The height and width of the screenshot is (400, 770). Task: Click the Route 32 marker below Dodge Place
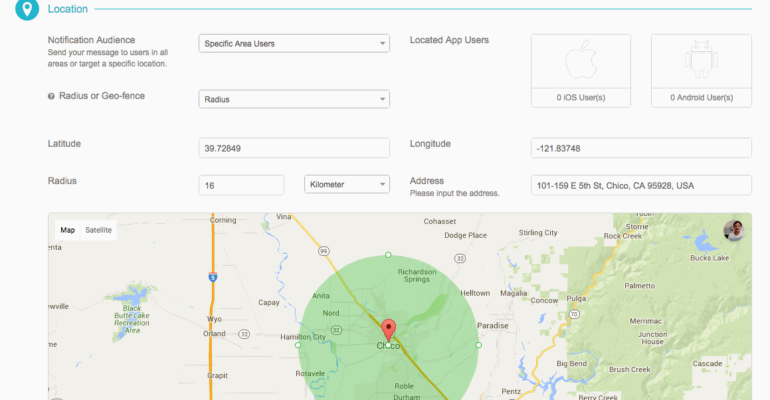pos(460,258)
